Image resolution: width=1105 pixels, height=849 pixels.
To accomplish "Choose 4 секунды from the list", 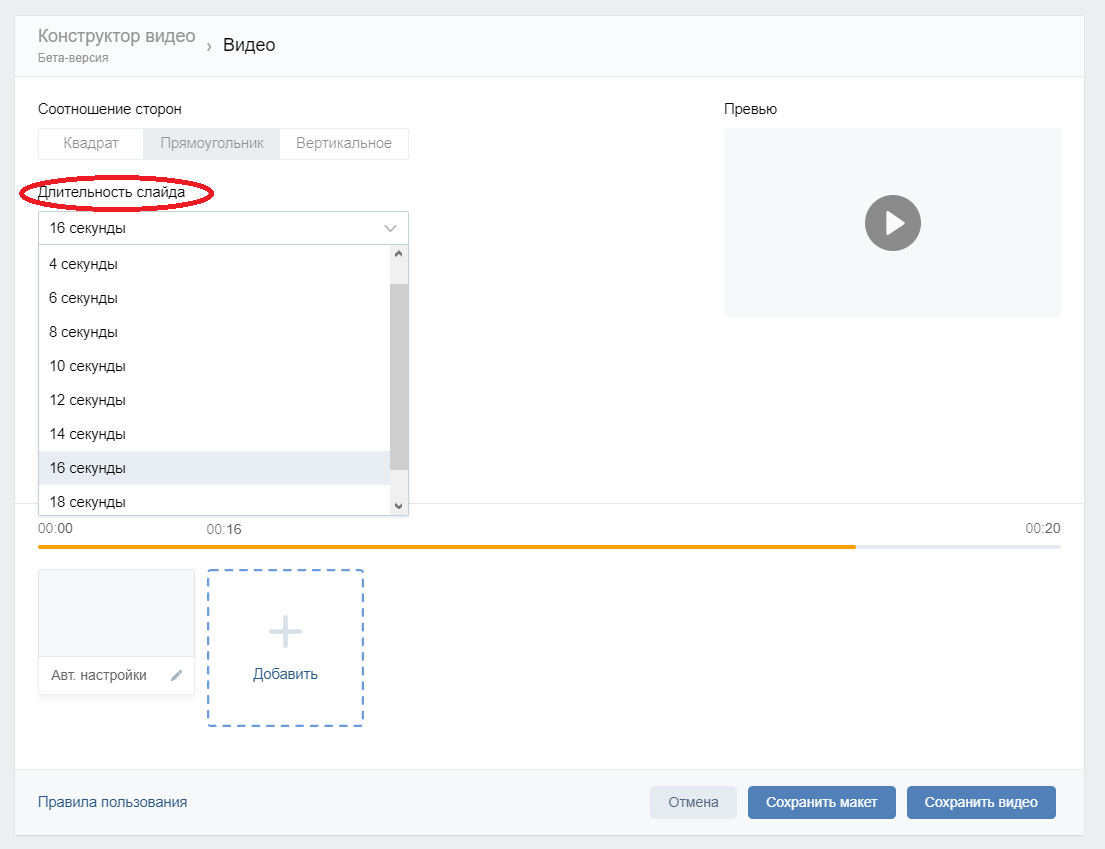I will click(x=214, y=264).
